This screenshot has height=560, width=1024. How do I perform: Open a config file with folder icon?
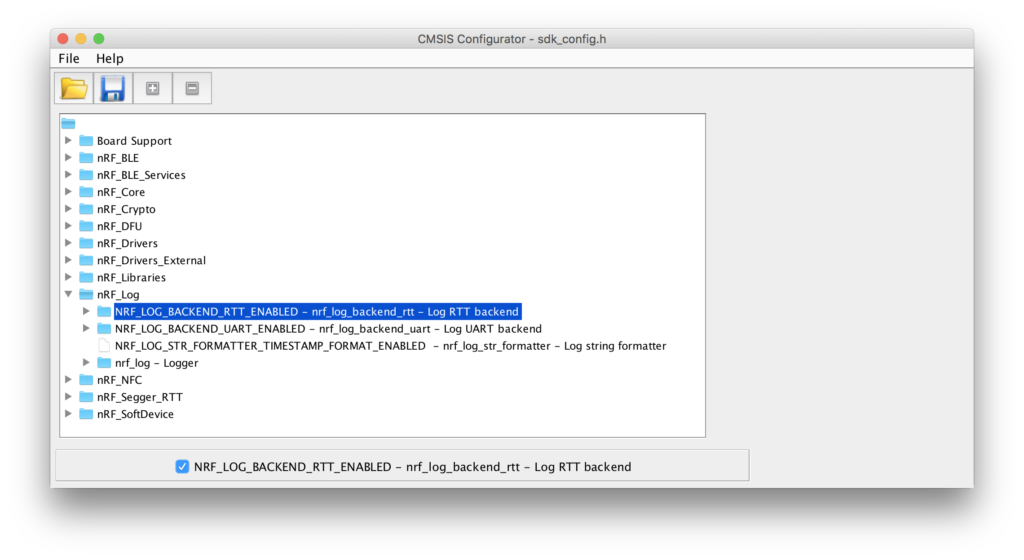(x=74, y=88)
